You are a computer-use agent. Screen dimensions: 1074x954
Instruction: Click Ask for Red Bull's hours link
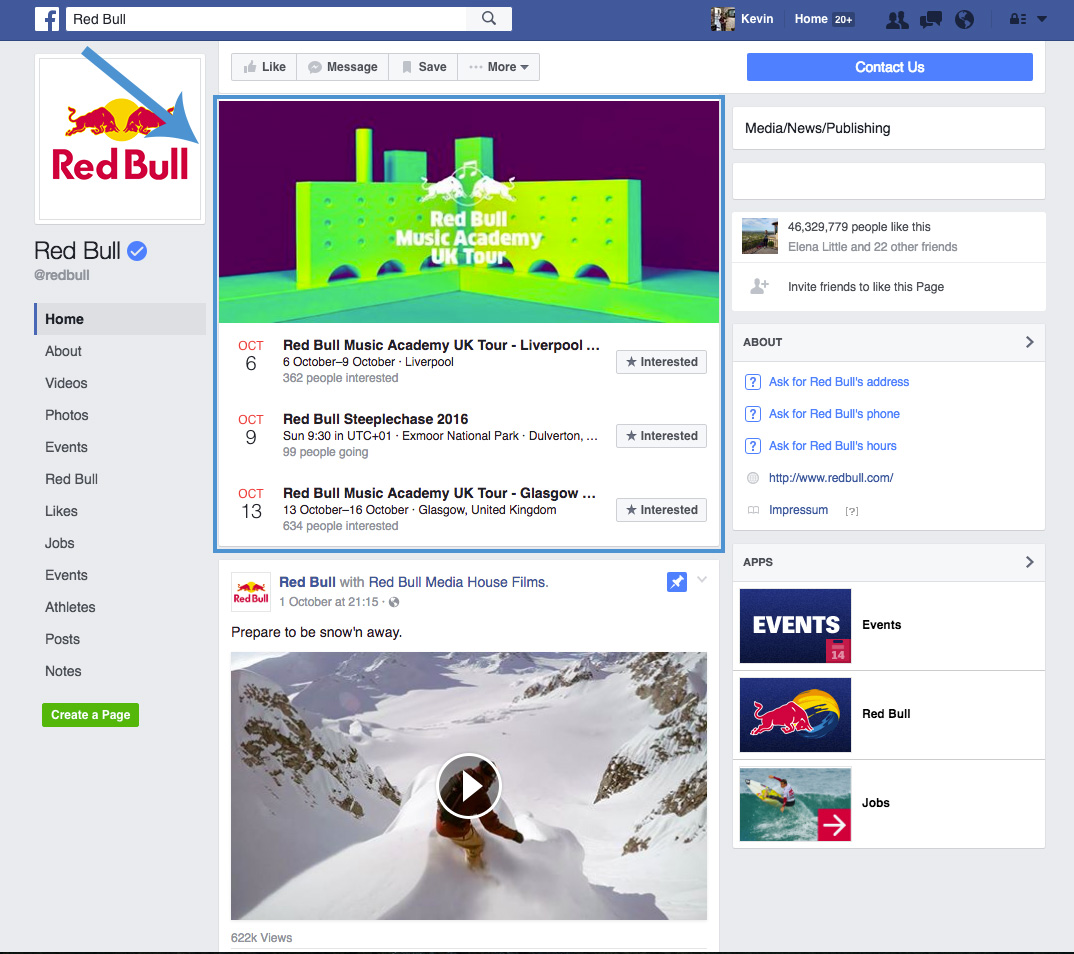point(832,447)
